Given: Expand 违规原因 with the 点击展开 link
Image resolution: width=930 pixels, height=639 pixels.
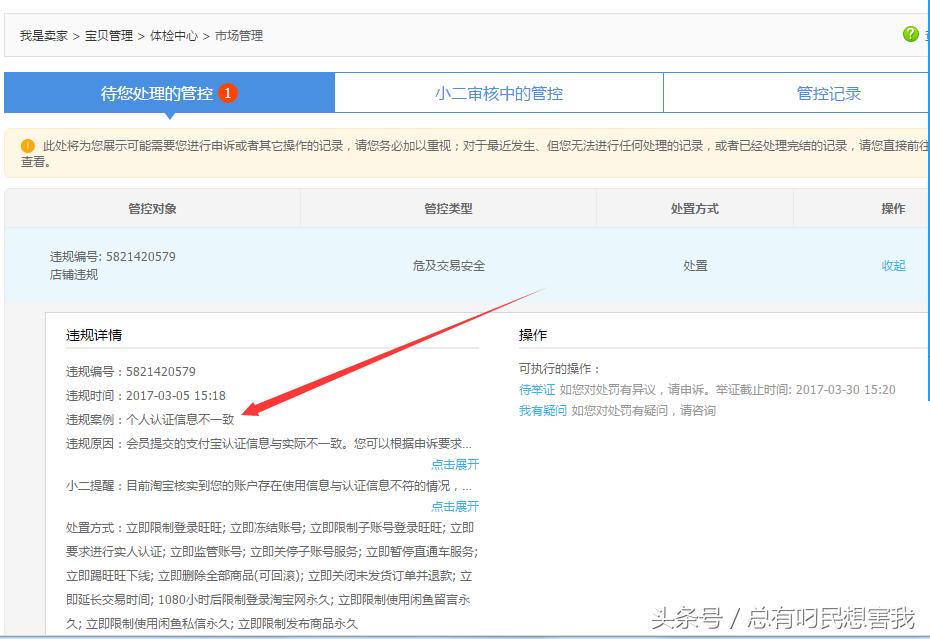Looking at the screenshot, I should pyautogui.click(x=455, y=465).
